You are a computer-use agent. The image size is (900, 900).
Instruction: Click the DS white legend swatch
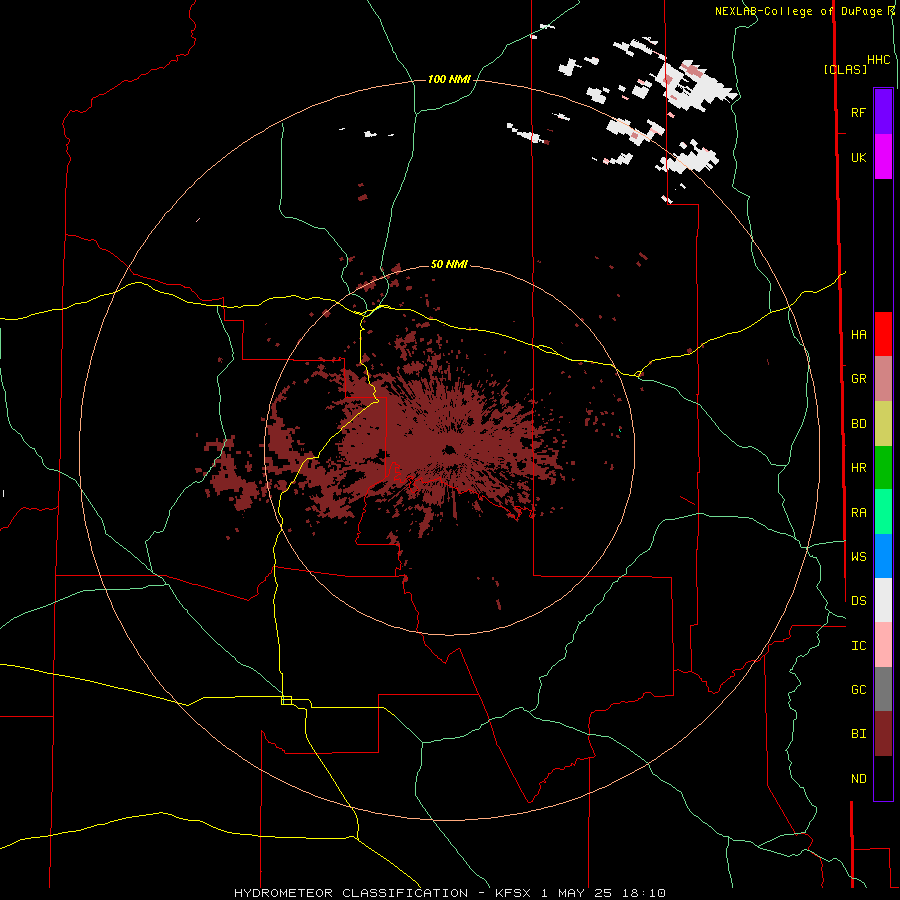[x=883, y=600]
